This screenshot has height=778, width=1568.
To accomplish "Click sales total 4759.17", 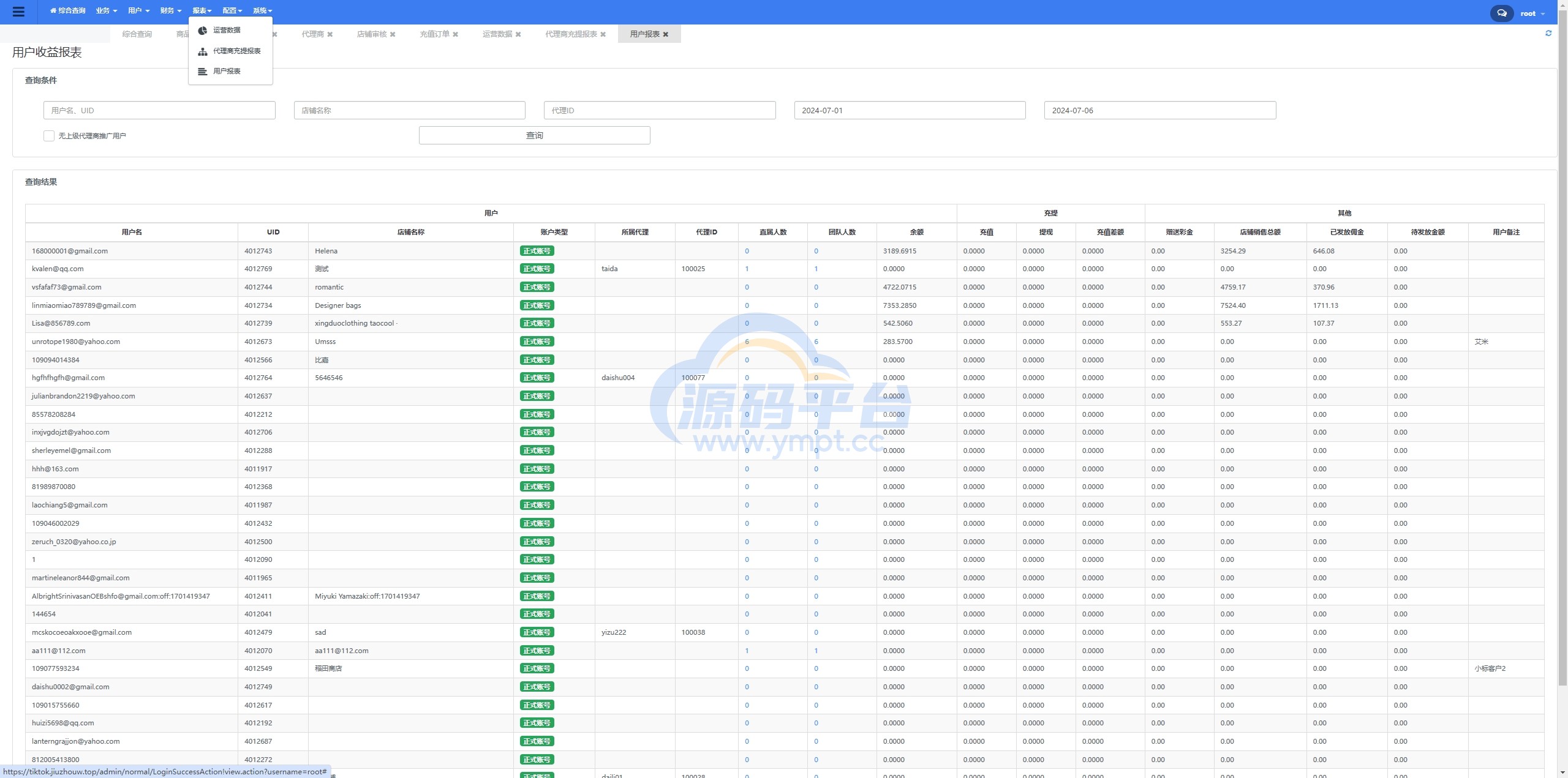I will point(1233,288).
